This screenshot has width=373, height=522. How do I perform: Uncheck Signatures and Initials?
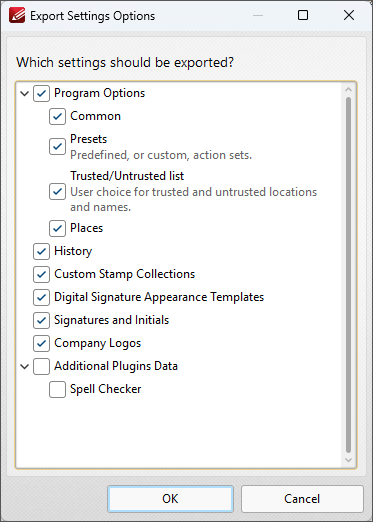tap(41, 320)
